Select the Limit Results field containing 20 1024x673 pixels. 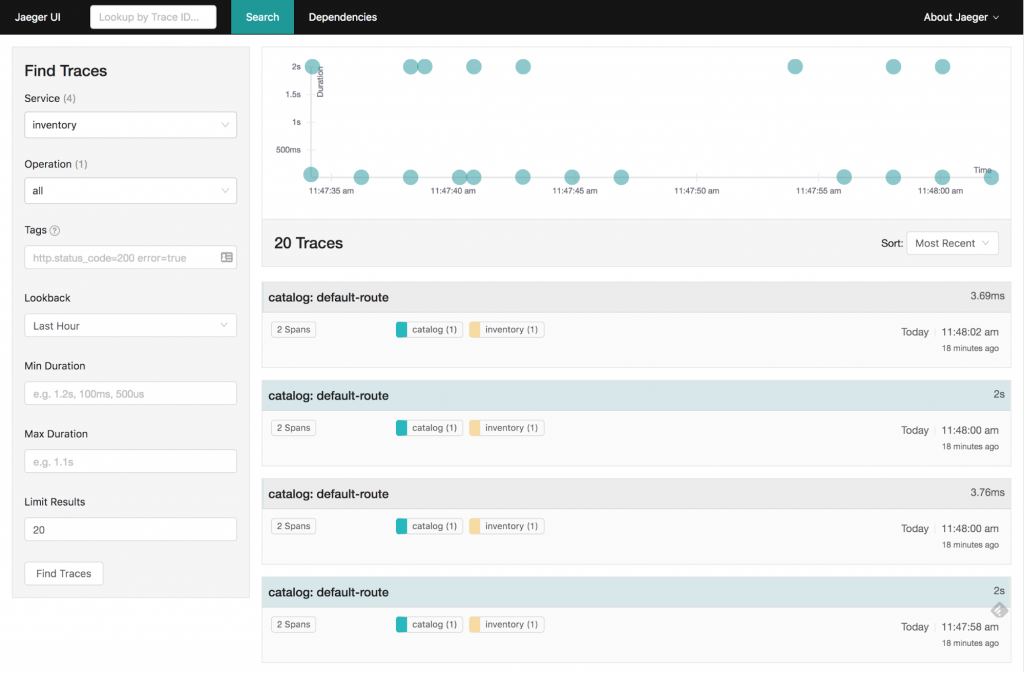pos(130,530)
